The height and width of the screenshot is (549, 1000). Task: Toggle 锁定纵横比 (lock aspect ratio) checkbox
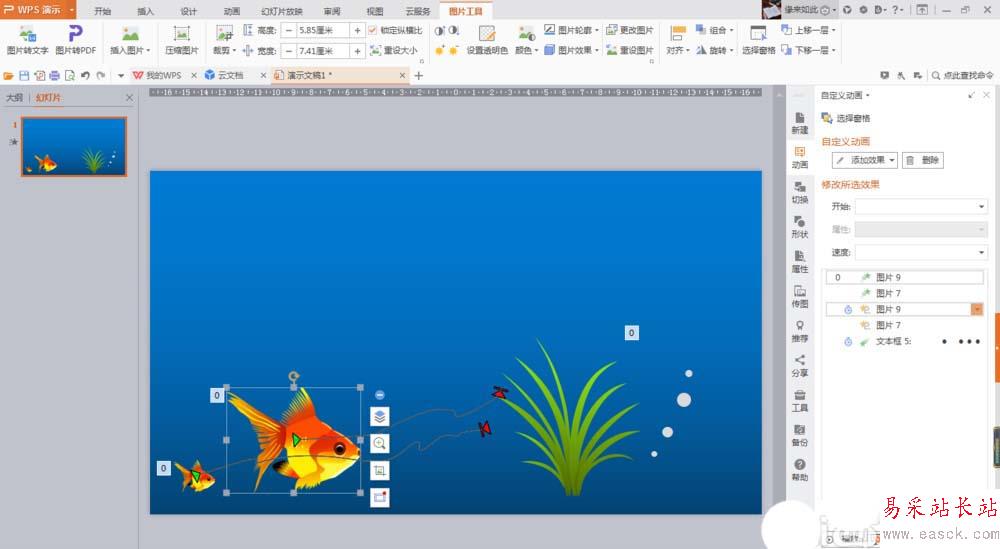372,30
